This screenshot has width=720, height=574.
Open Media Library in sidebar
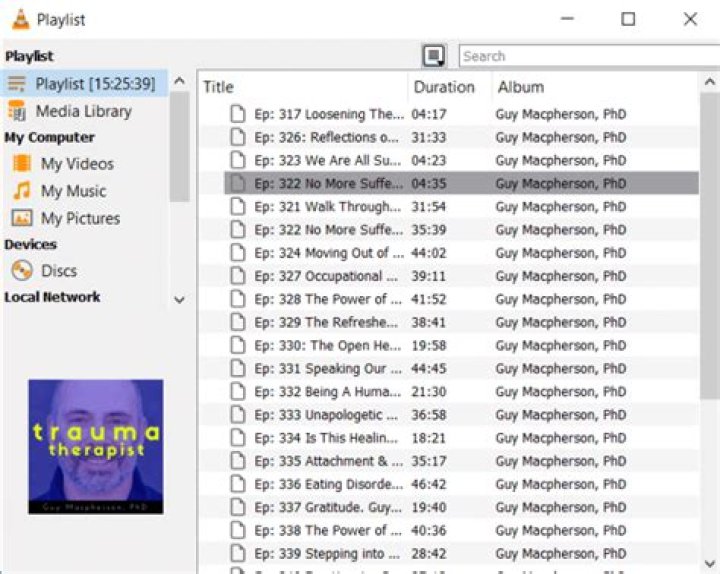[84, 111]
